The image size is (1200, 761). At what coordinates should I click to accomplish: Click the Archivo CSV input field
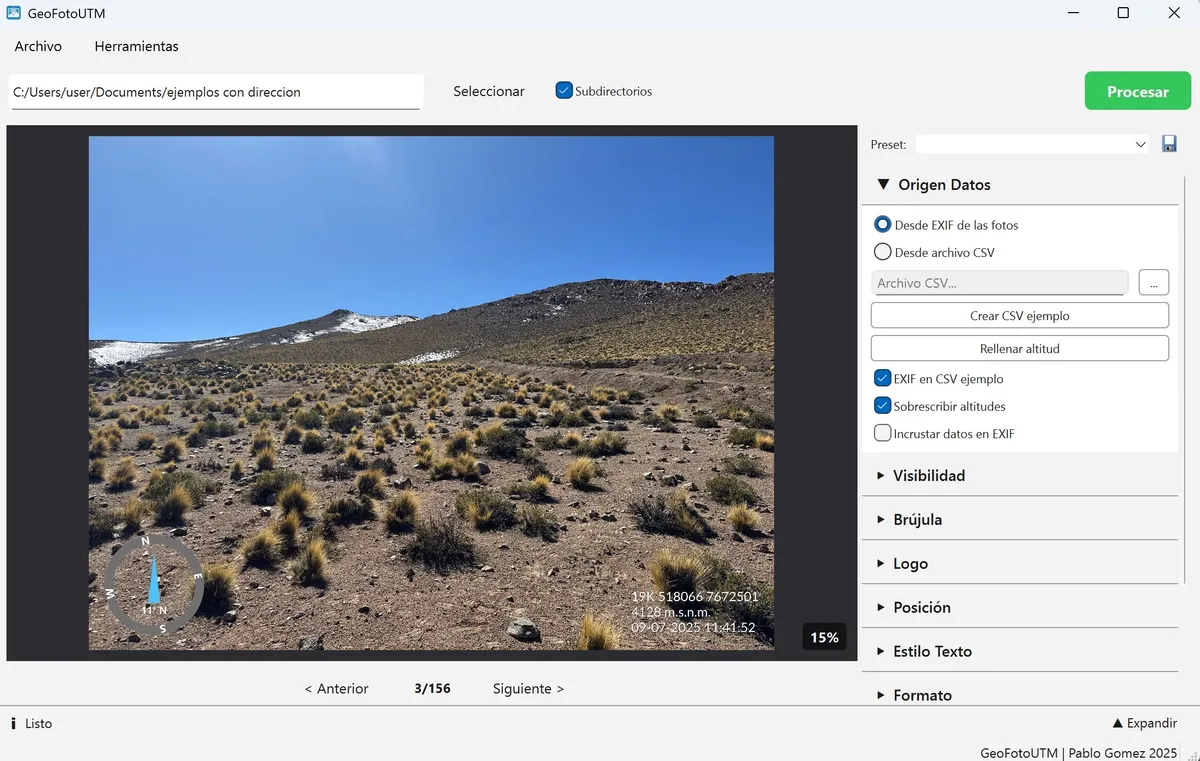1000,283
